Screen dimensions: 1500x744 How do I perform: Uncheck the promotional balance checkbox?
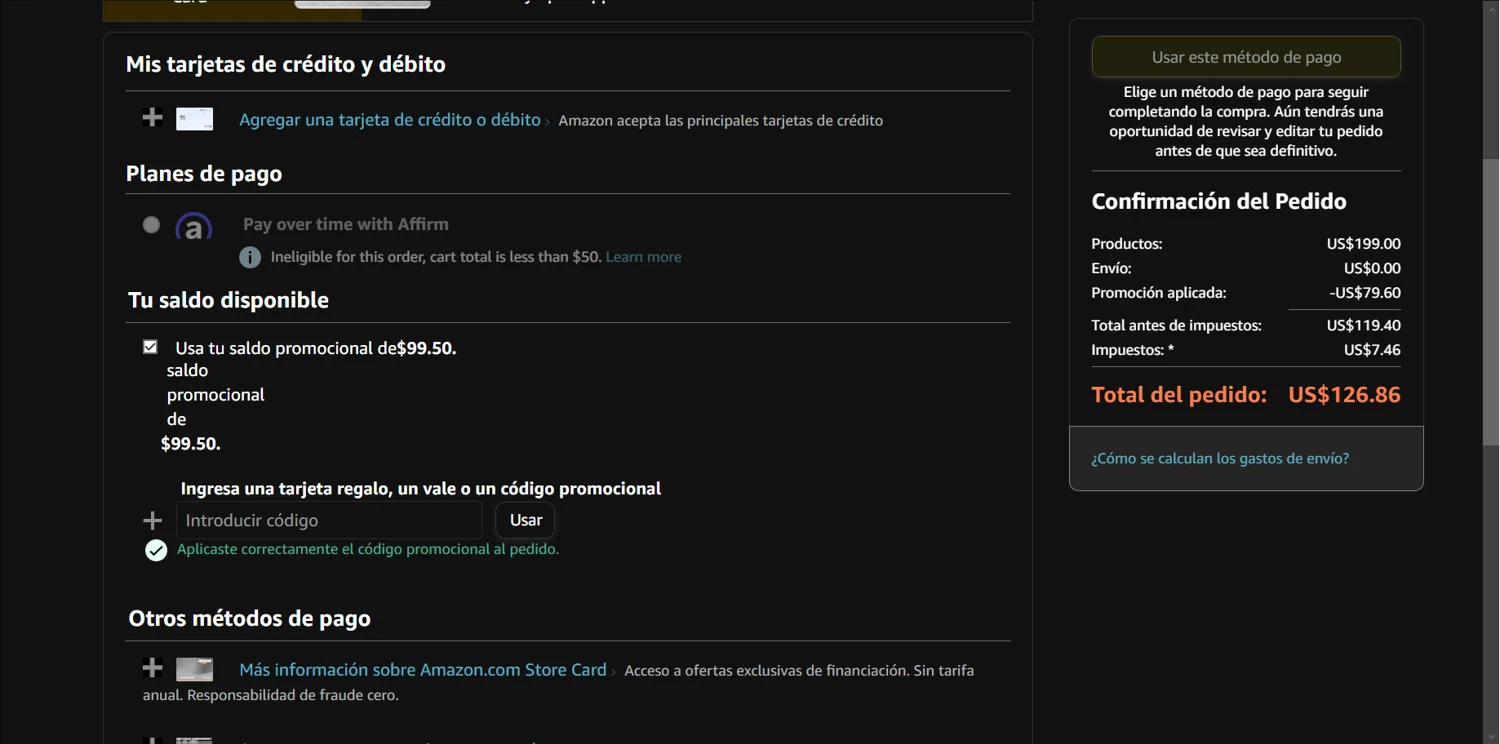click(x=150, y=347)
